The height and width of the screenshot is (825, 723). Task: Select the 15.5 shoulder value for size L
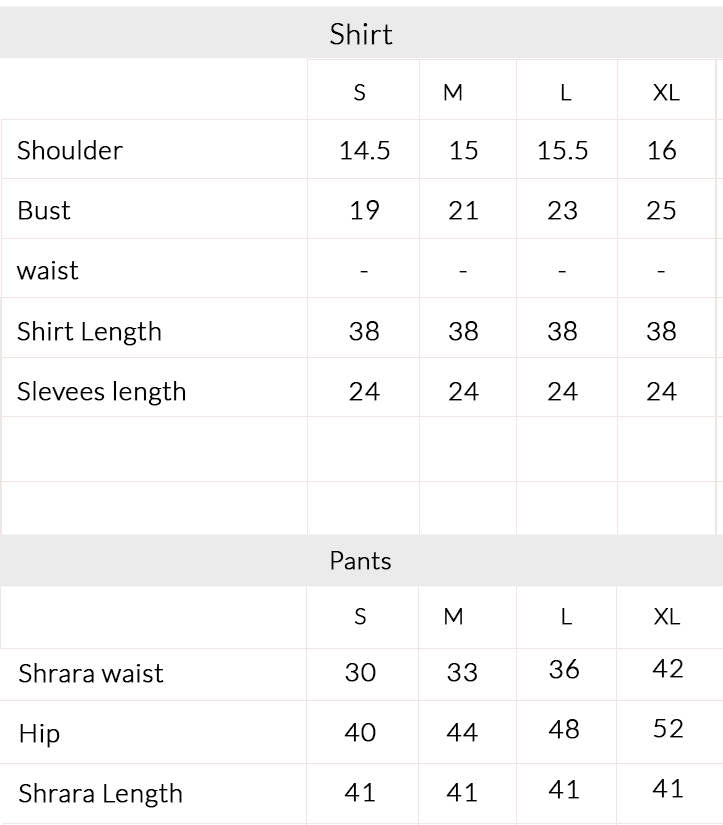[562, 150]
